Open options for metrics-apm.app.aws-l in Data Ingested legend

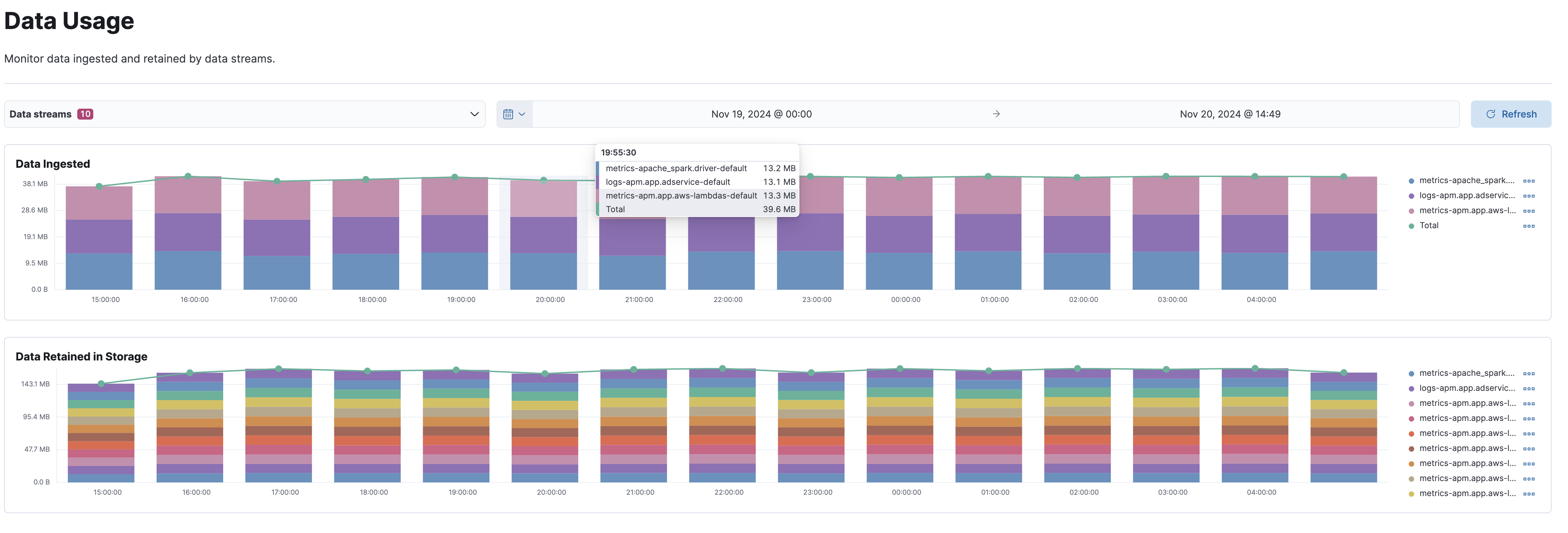[1528, 210]
